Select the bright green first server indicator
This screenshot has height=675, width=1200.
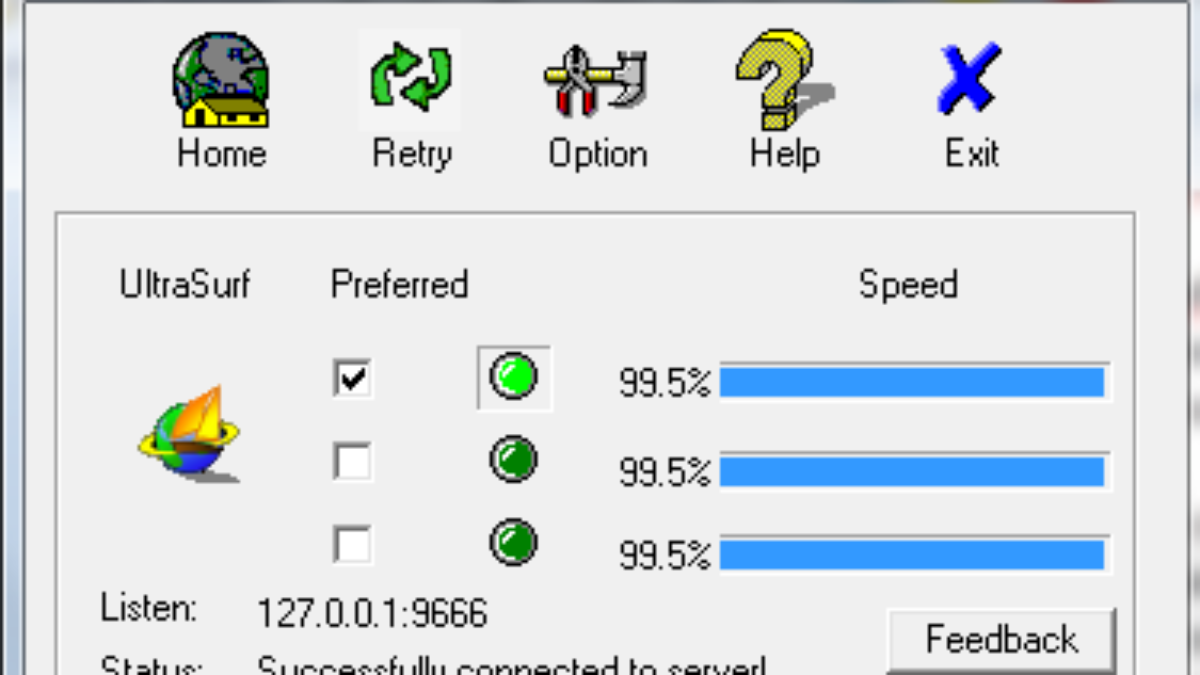pyautogui.click(x=514, y=378)
